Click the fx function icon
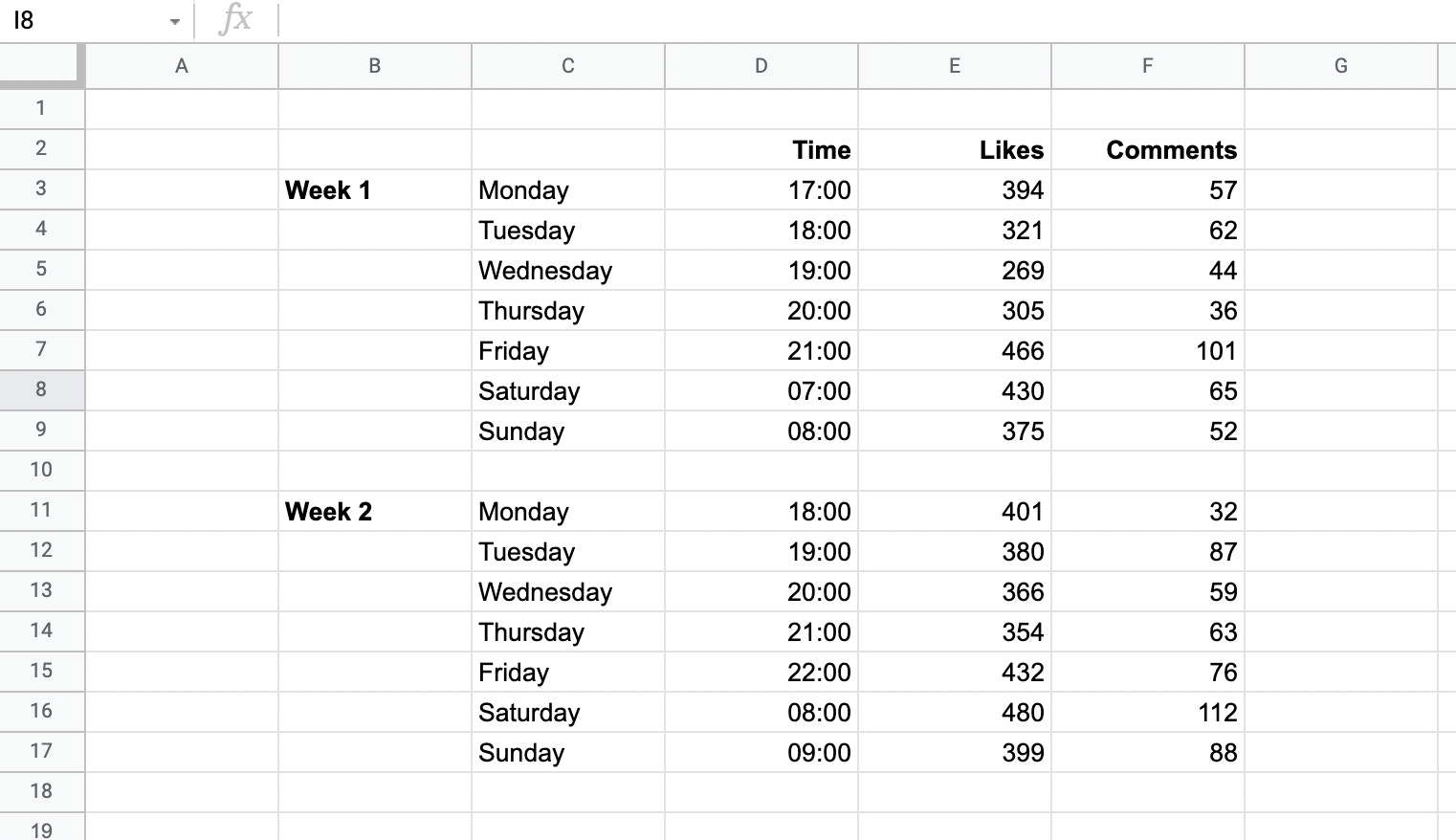The height and width of the screenshot is (840, 1456). 235,19
